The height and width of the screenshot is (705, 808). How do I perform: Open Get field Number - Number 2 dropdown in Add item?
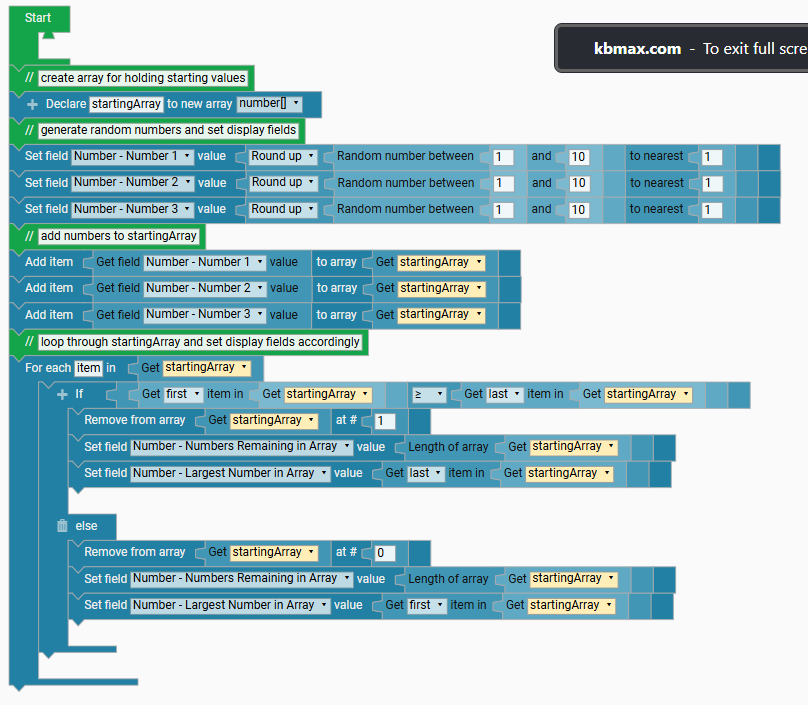pyautogui.click(x=206, y=288)
